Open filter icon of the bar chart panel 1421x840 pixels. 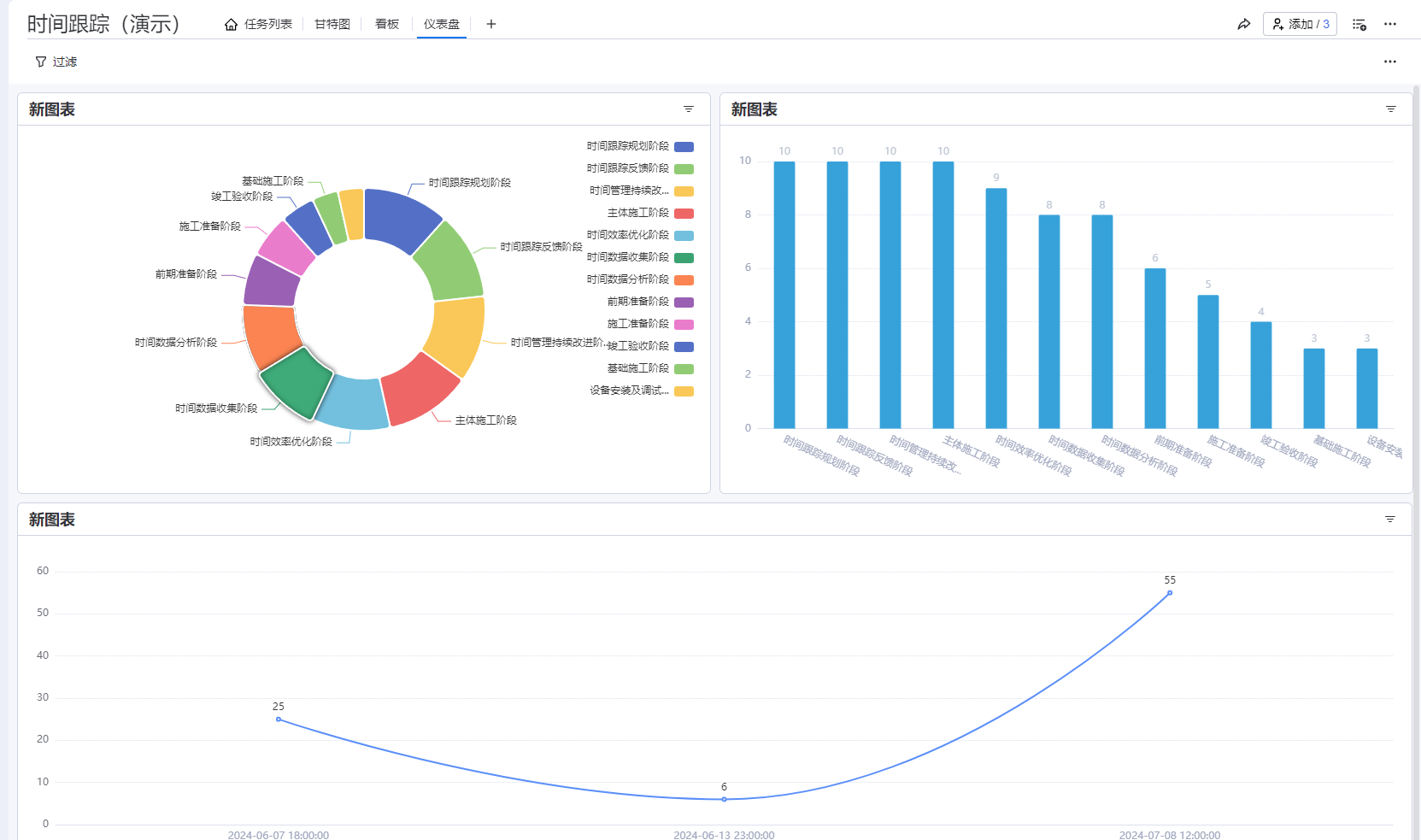point(1391,109)
